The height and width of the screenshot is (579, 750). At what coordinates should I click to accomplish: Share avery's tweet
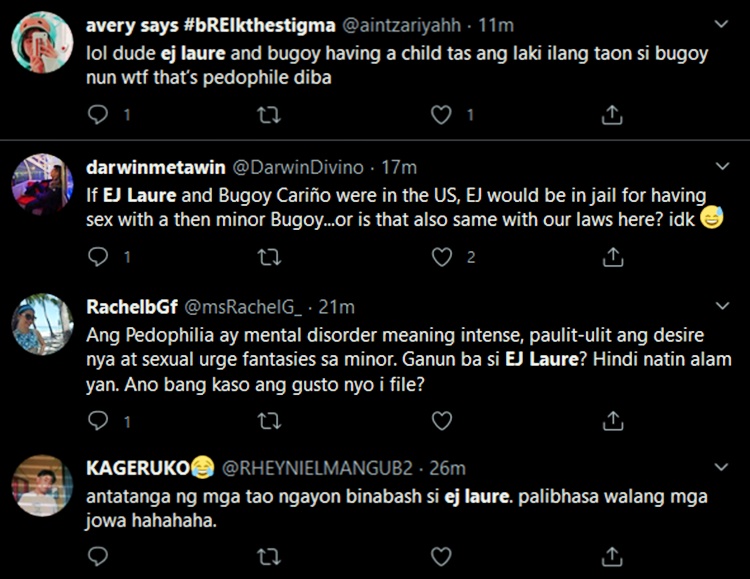[612, 116]
